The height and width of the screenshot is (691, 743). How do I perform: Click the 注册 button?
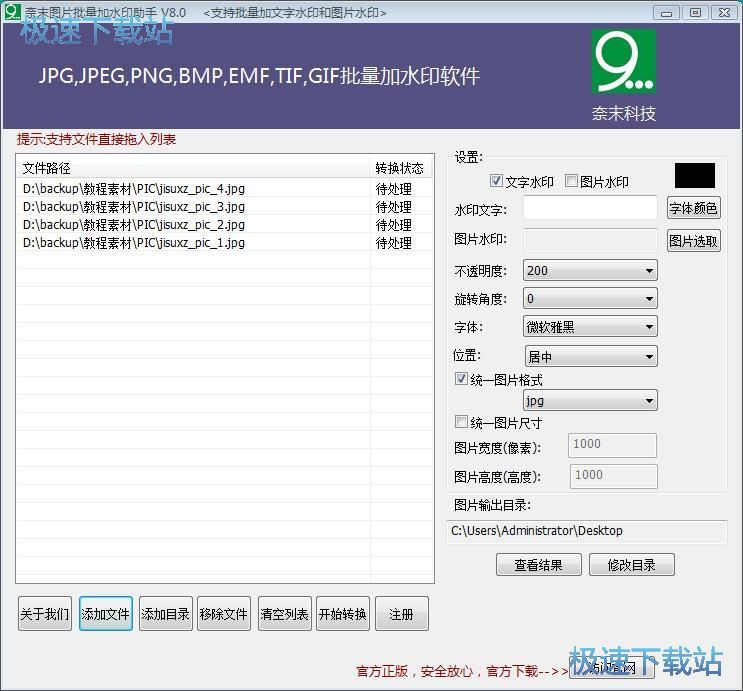(x=402, y=614)
